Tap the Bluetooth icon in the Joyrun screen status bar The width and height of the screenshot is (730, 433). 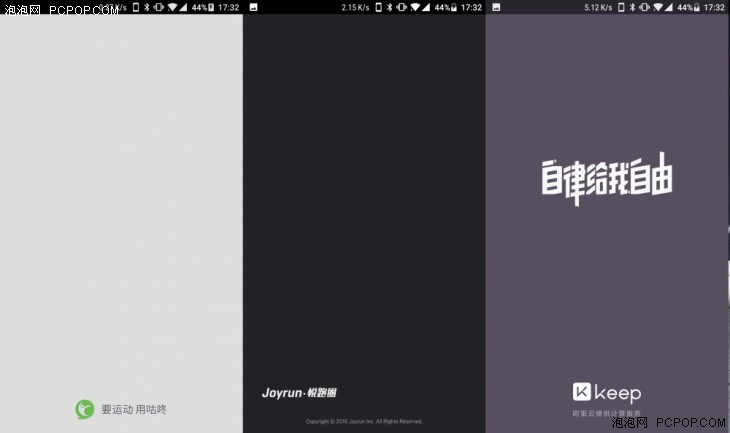coord(390,7)
